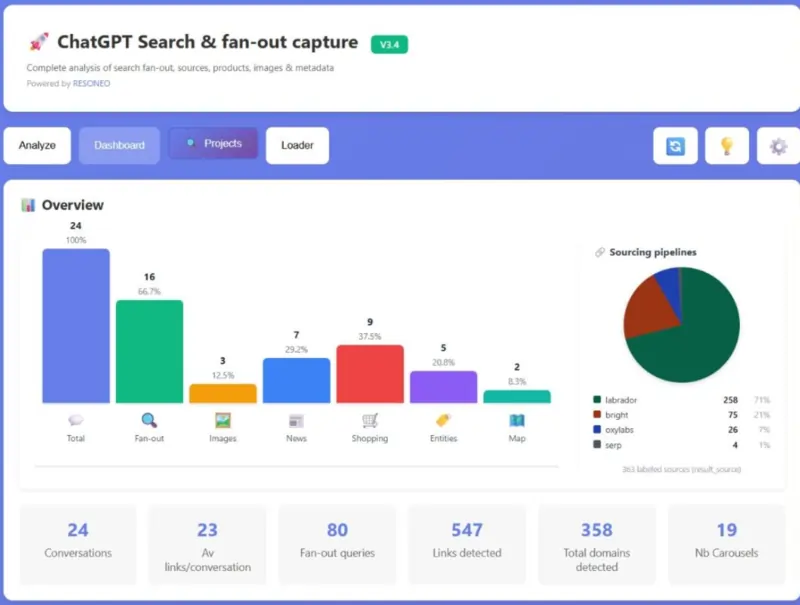Open the Dashboard tab
Screen dimensions: 800x605
click(119, 145)
